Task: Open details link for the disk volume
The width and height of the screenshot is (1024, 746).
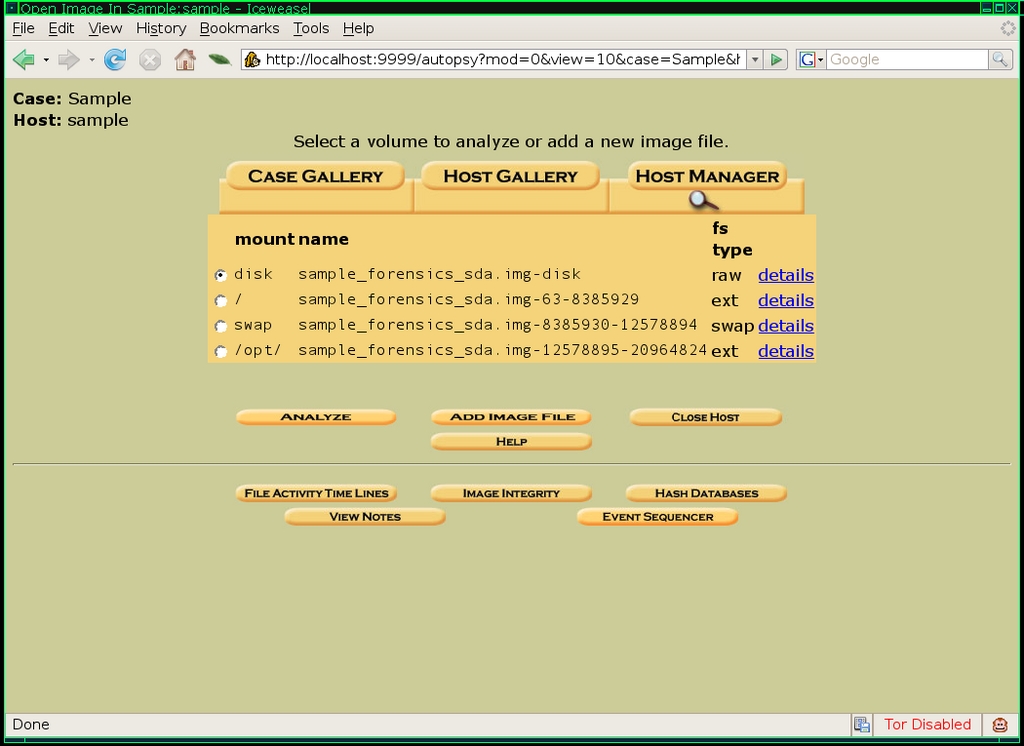Action: 785,275
